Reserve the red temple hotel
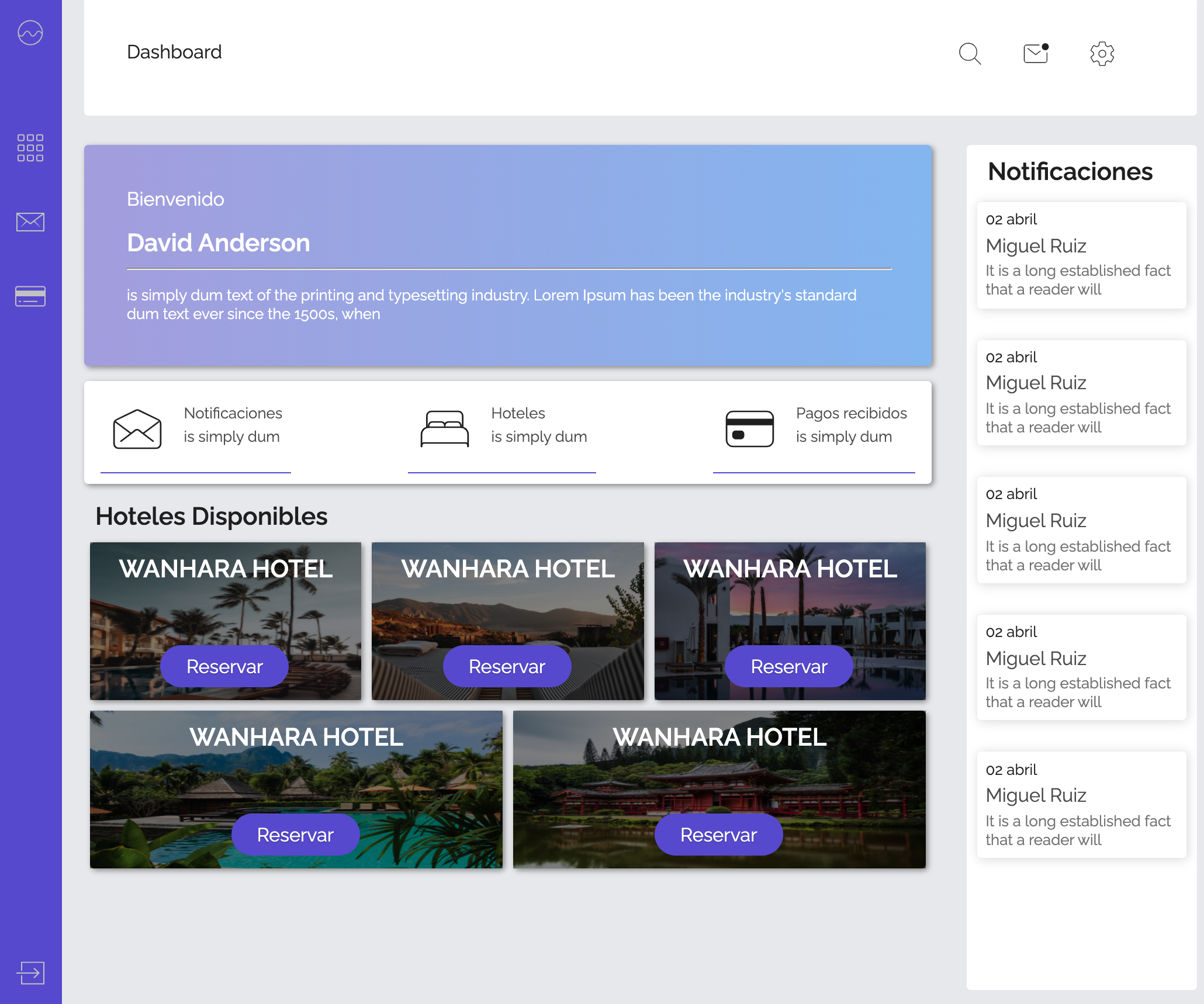 tap(718, 835)
